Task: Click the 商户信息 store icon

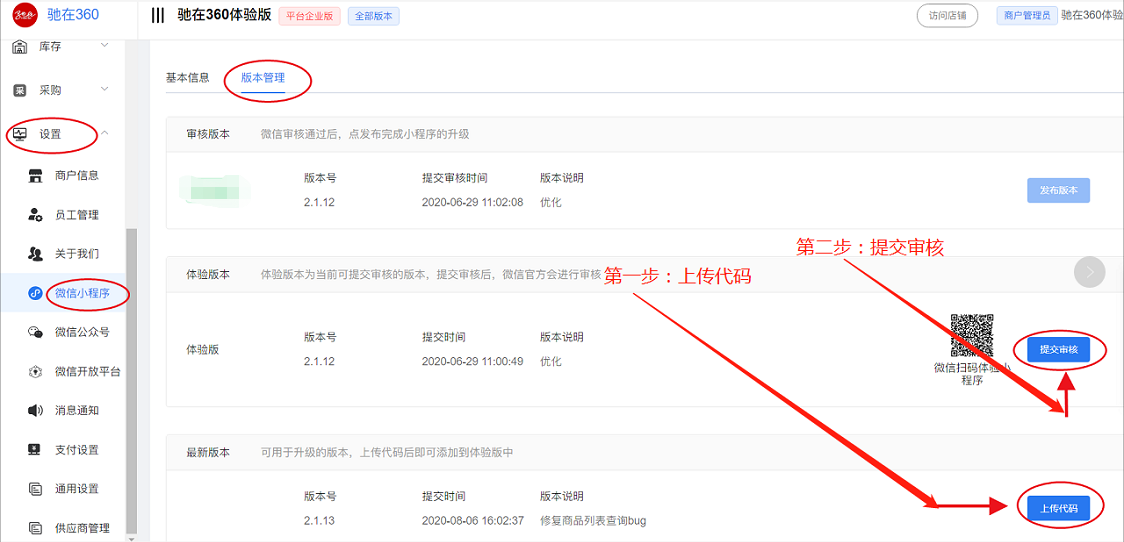Action: pos(35,176)
